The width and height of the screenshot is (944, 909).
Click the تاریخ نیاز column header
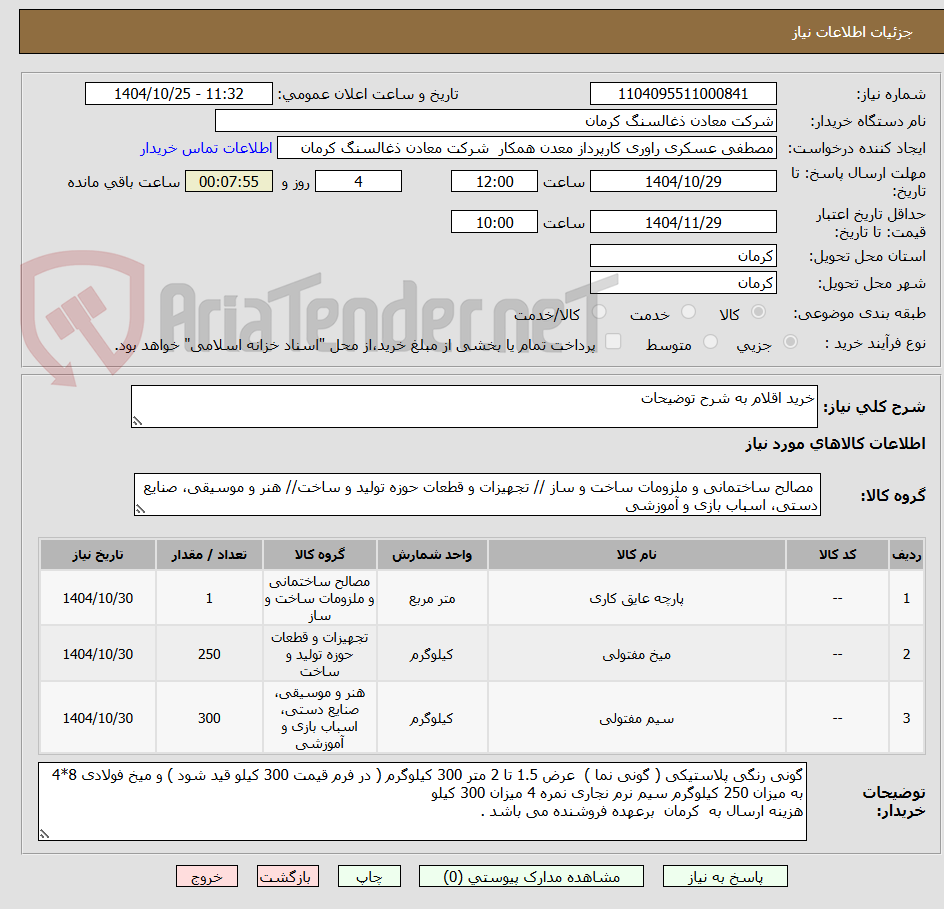pyautogui.click(x=98, y=554)
